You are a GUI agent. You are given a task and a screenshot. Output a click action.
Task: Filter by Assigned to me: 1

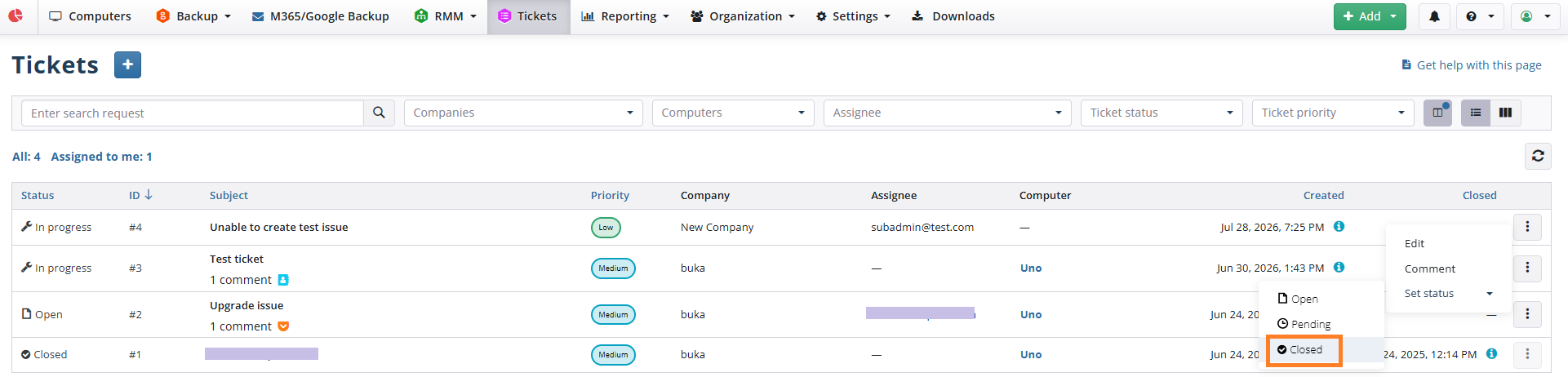tap(101, 157)
